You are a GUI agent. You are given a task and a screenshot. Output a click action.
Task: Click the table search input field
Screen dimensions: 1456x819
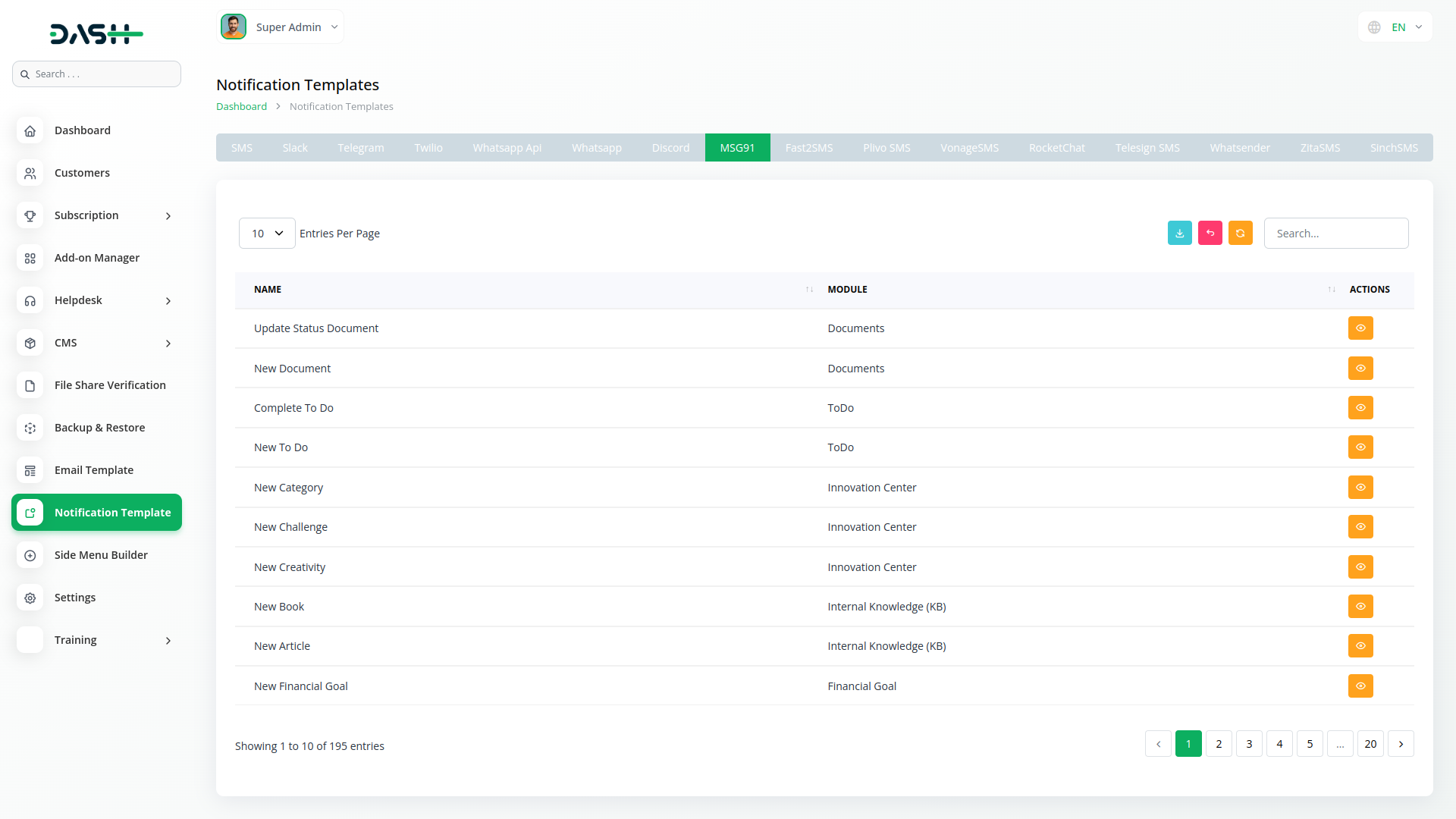point(1335,234)
